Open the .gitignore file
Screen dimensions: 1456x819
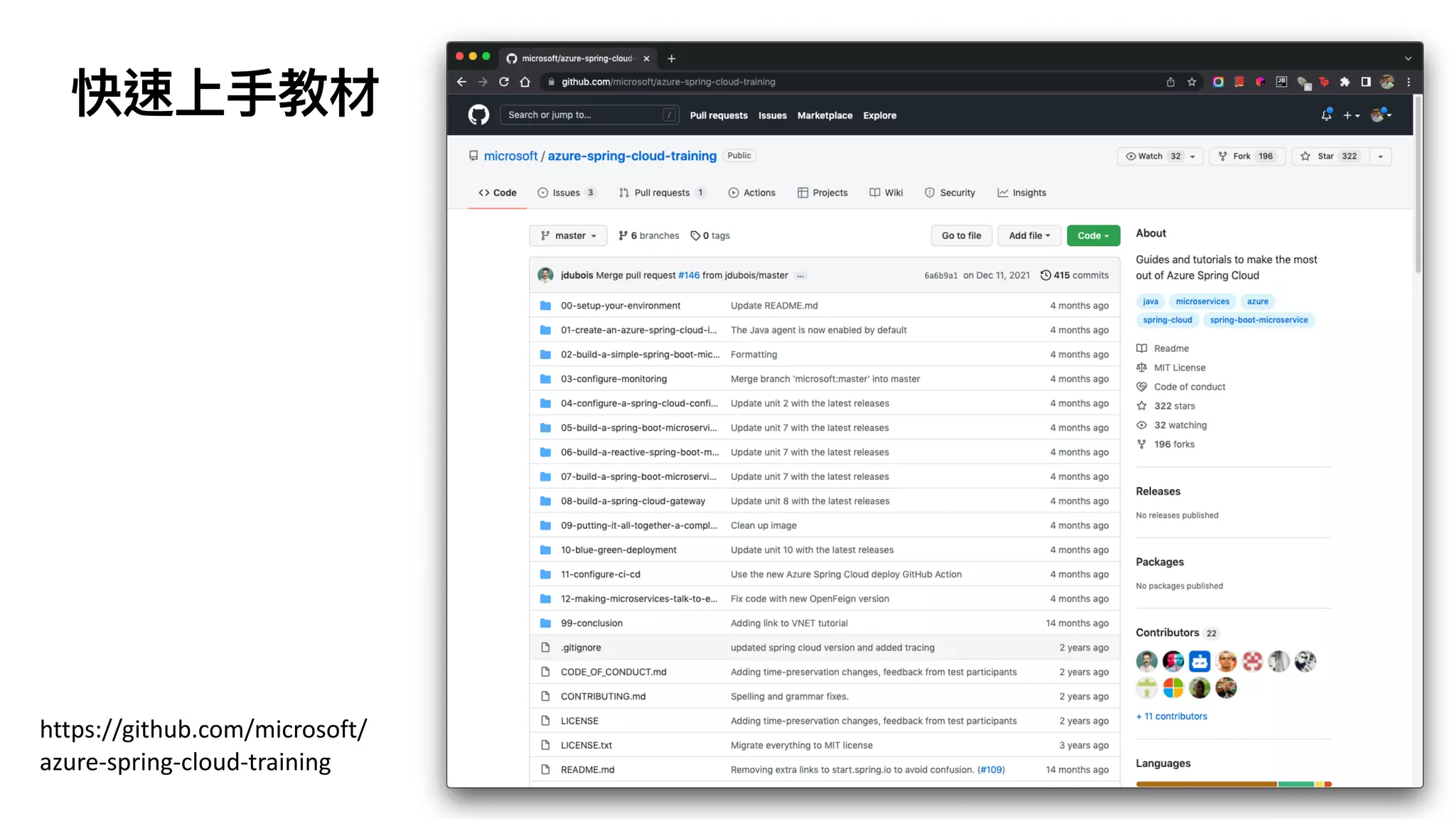click(x=580, y=648)
